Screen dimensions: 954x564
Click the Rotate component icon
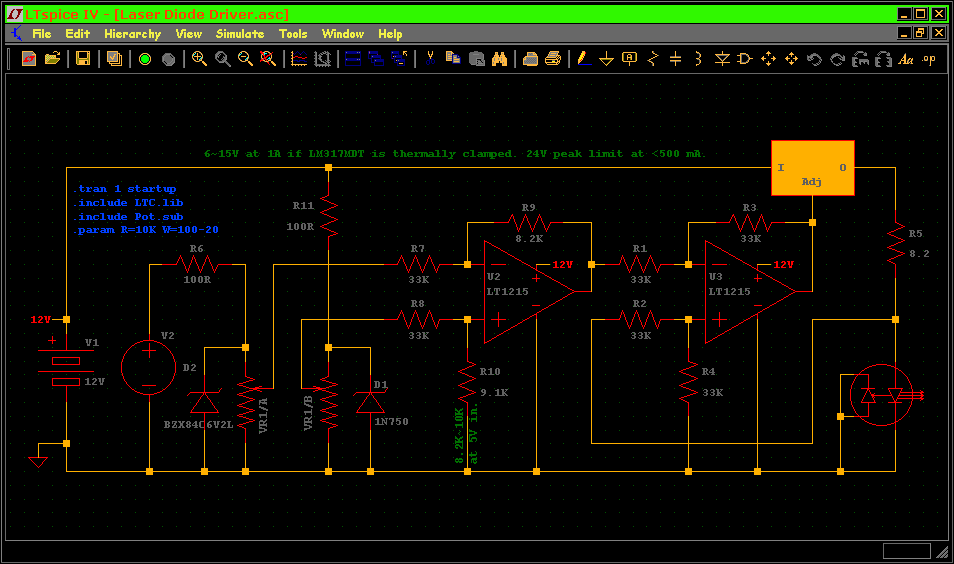coord(860,59)
